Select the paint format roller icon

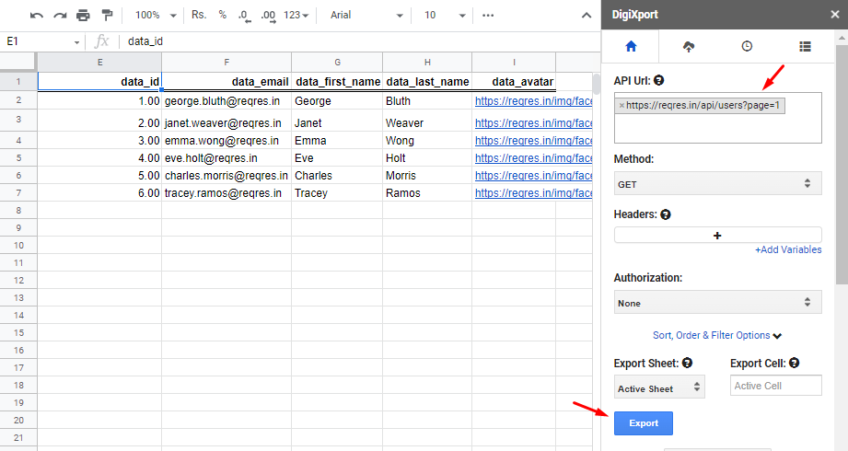click(x=107, y=15)
